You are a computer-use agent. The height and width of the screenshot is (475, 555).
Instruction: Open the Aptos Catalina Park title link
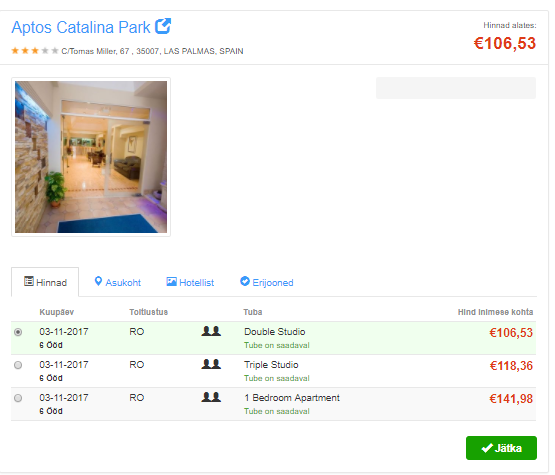coord(81,27)
